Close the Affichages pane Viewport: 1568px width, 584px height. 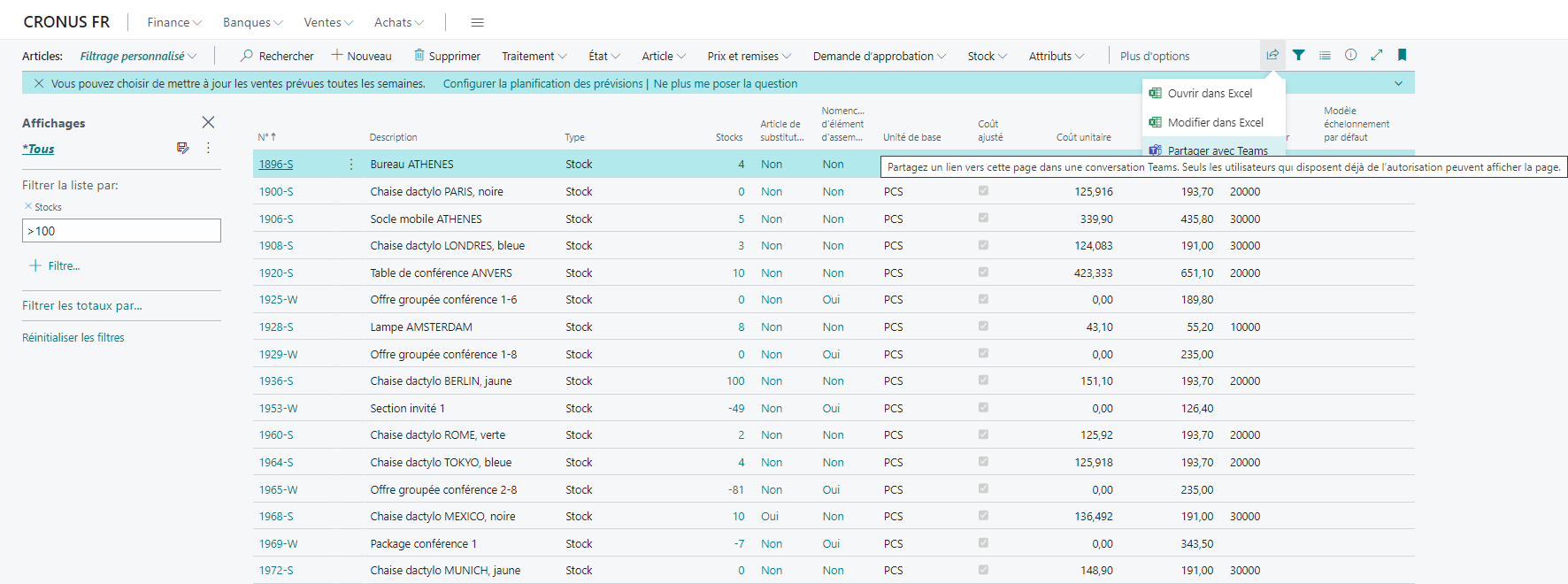pos(208,122)
